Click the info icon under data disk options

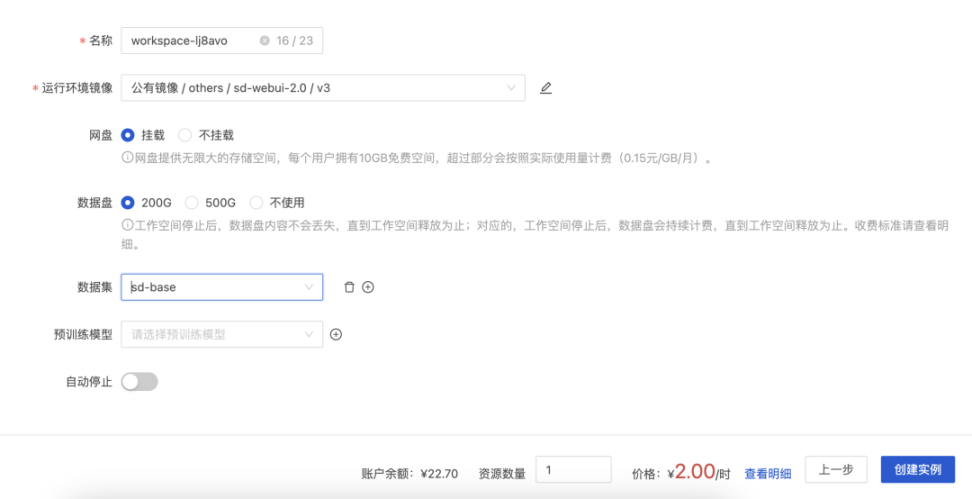pyautogui.click(x=127, y=226)
